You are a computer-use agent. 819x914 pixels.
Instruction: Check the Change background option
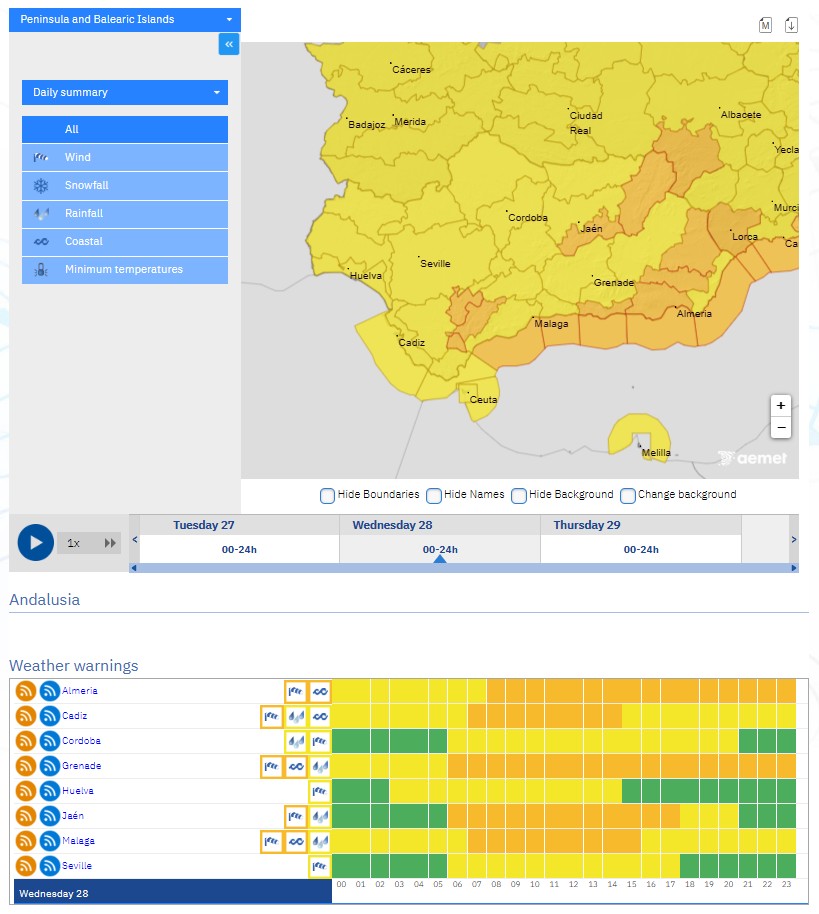pos(628,495)
